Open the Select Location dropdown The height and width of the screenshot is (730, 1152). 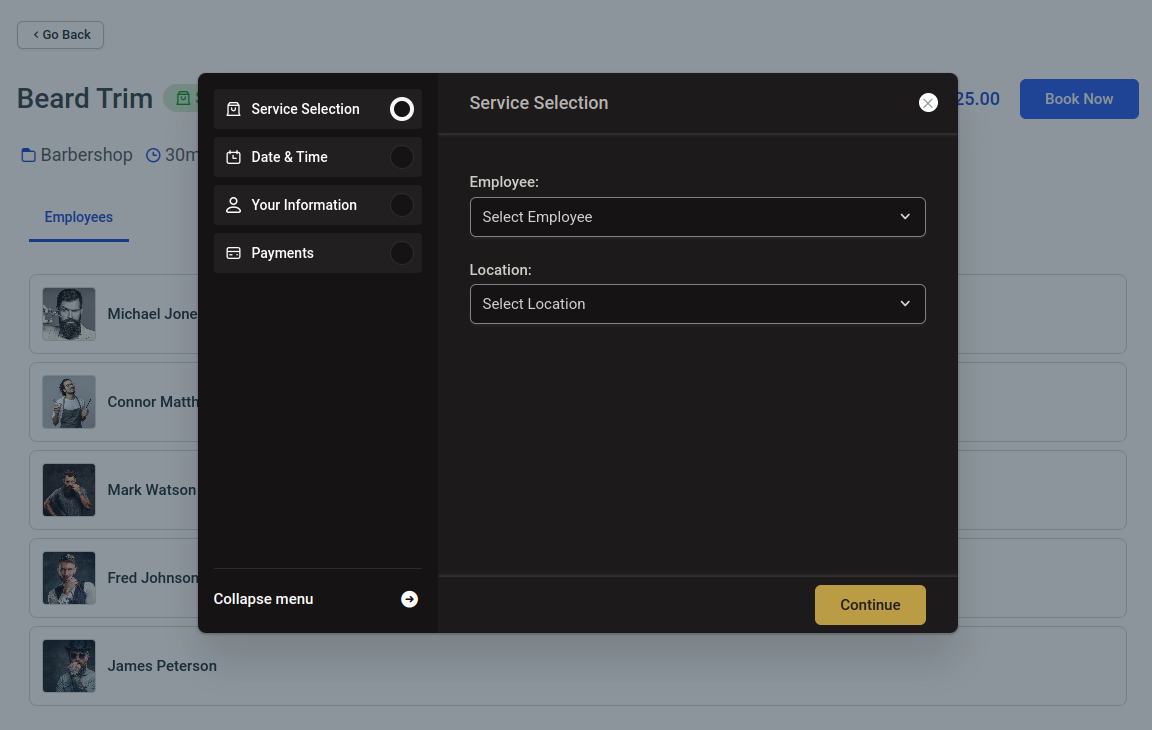(x=697, y=304)
